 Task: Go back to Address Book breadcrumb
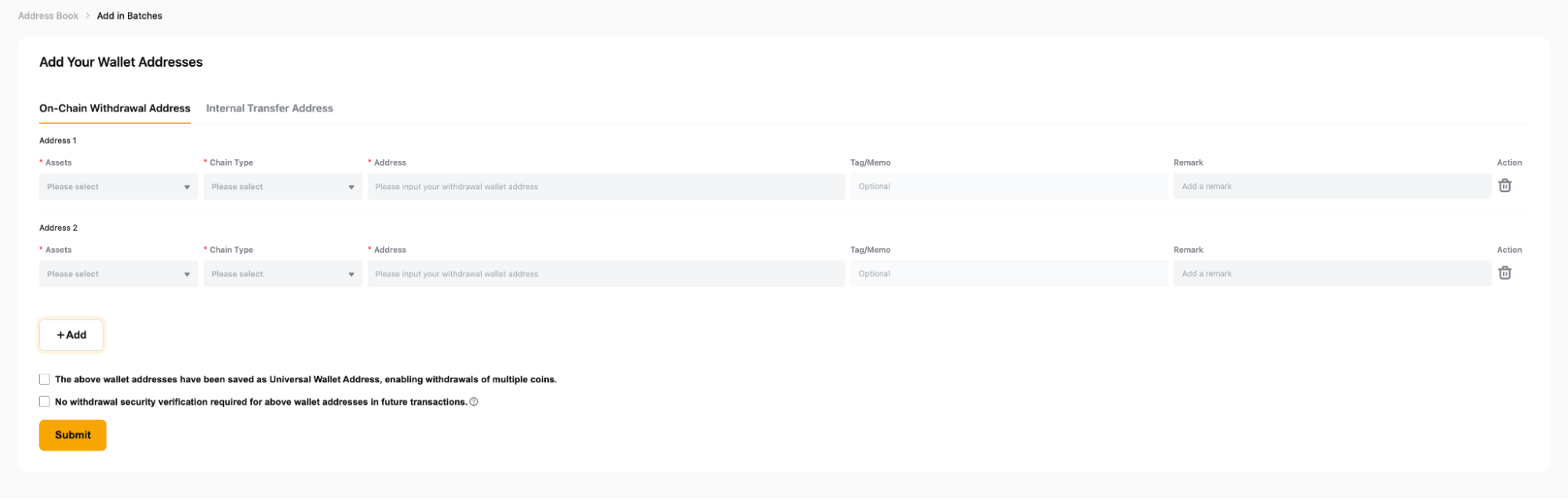pos(48,16)
